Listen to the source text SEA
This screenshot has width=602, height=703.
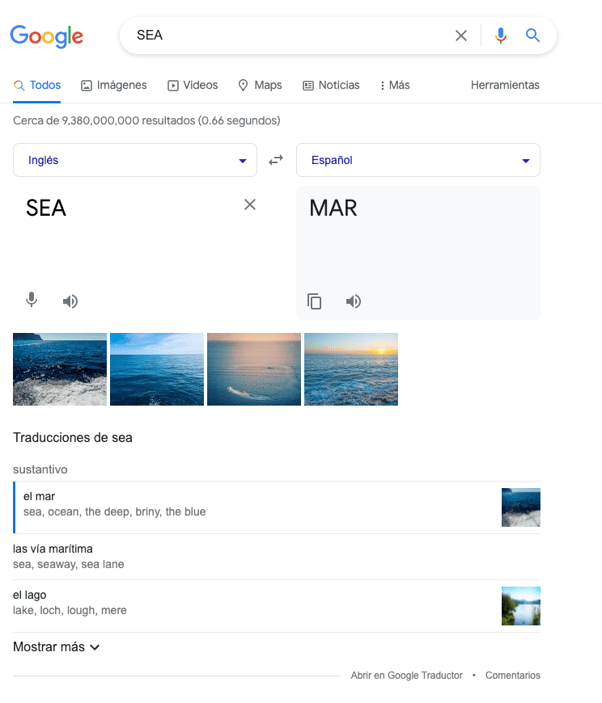(x=70, y=301)
